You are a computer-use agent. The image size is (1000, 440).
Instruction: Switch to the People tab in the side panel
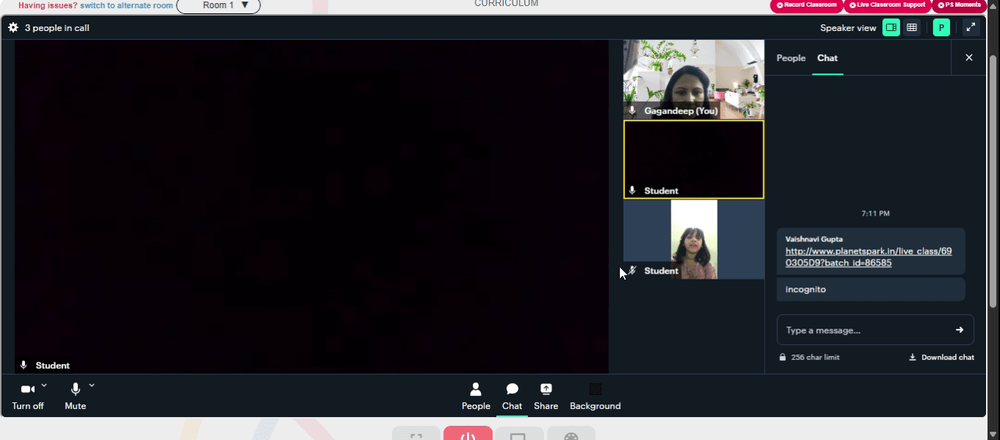pos(791,58)
